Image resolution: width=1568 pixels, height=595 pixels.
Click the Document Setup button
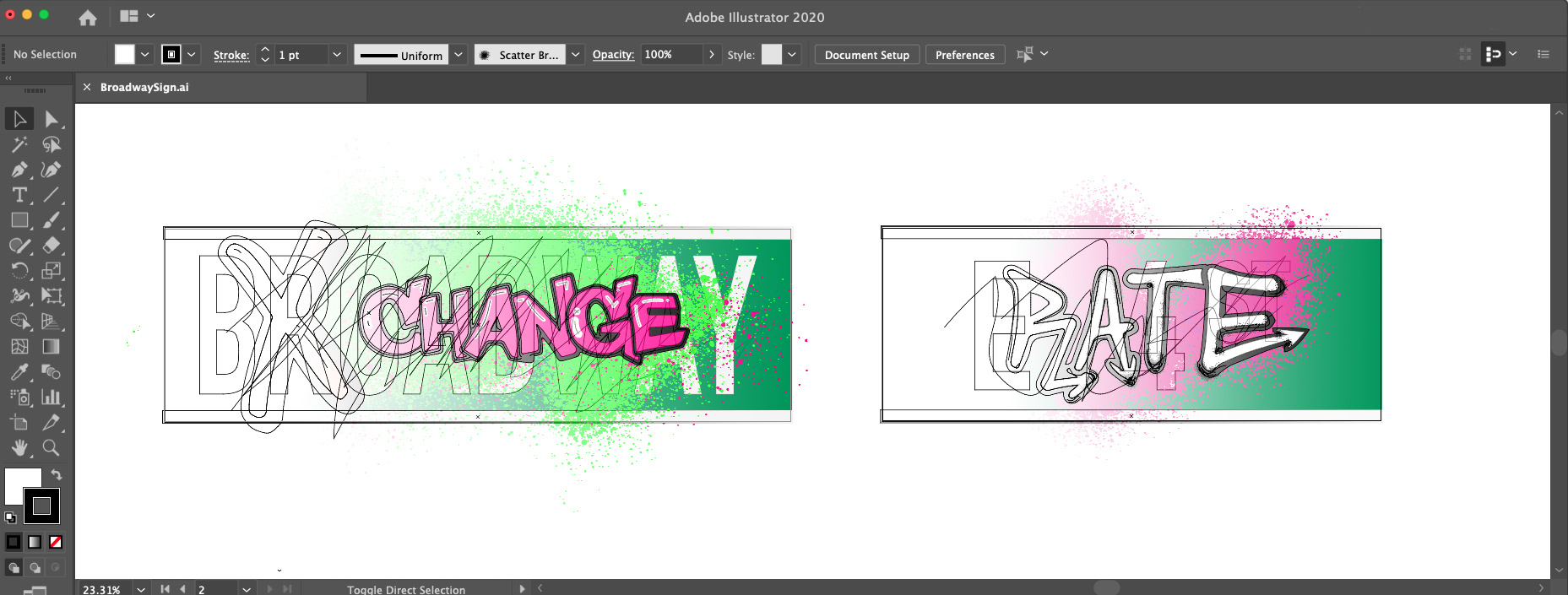point(867,55)
